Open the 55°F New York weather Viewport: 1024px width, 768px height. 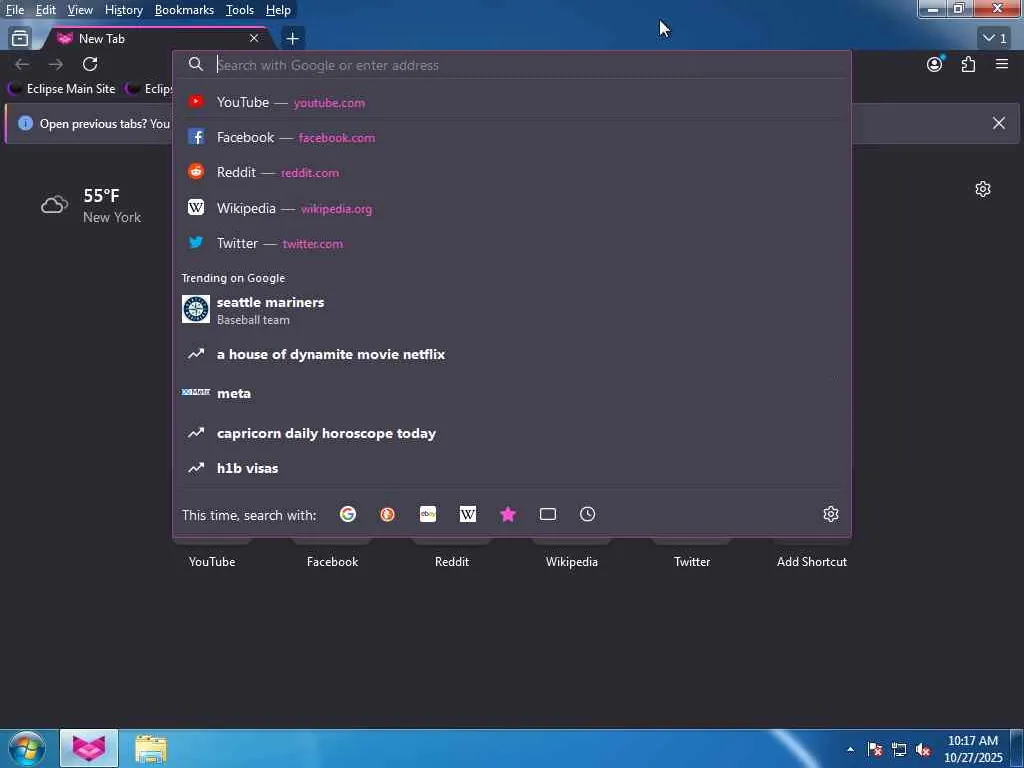[91, 205]
